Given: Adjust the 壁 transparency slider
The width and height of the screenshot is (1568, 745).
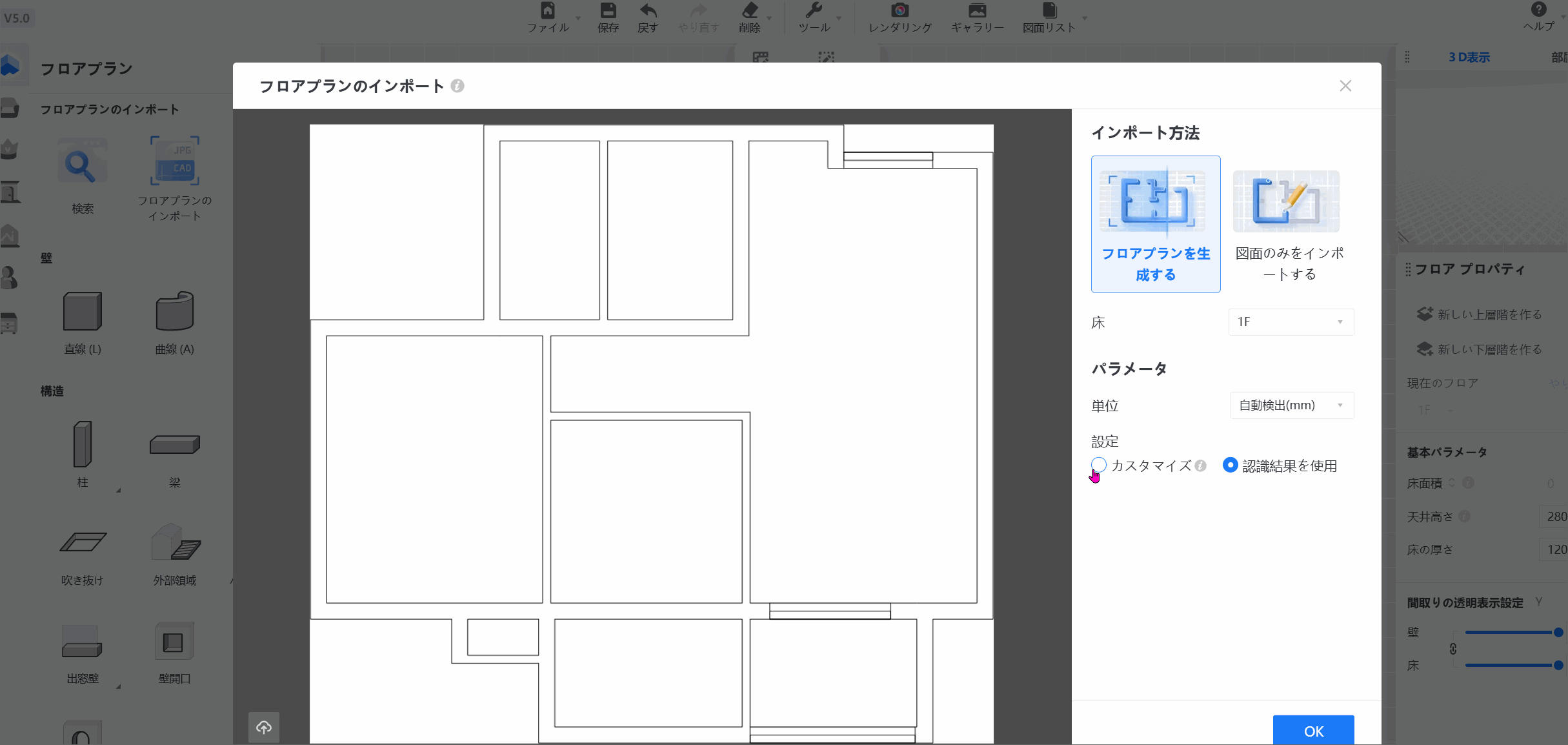Looking at the screenshot, I should pyautogui.click(x=1514, y=633).
